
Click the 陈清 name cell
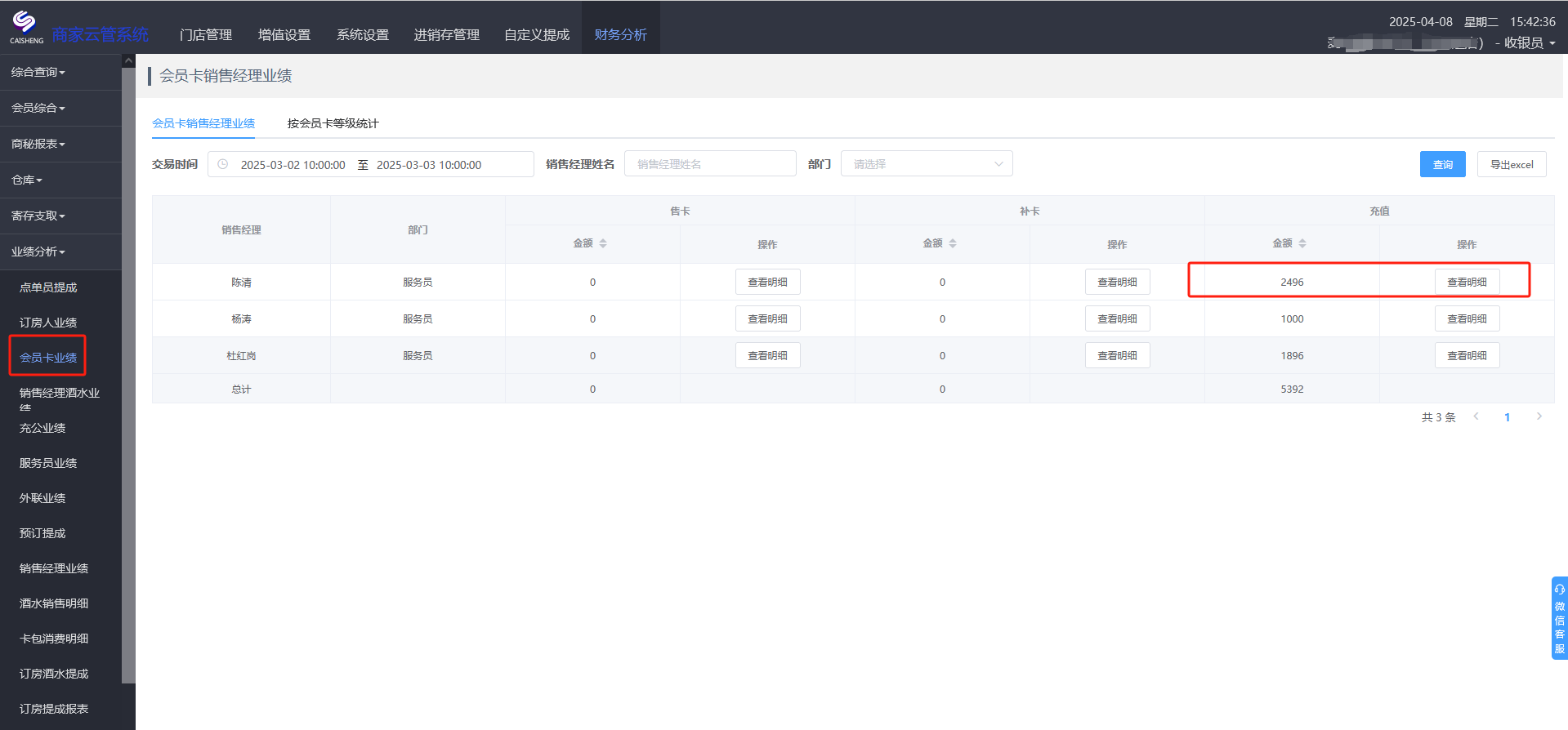241,282
